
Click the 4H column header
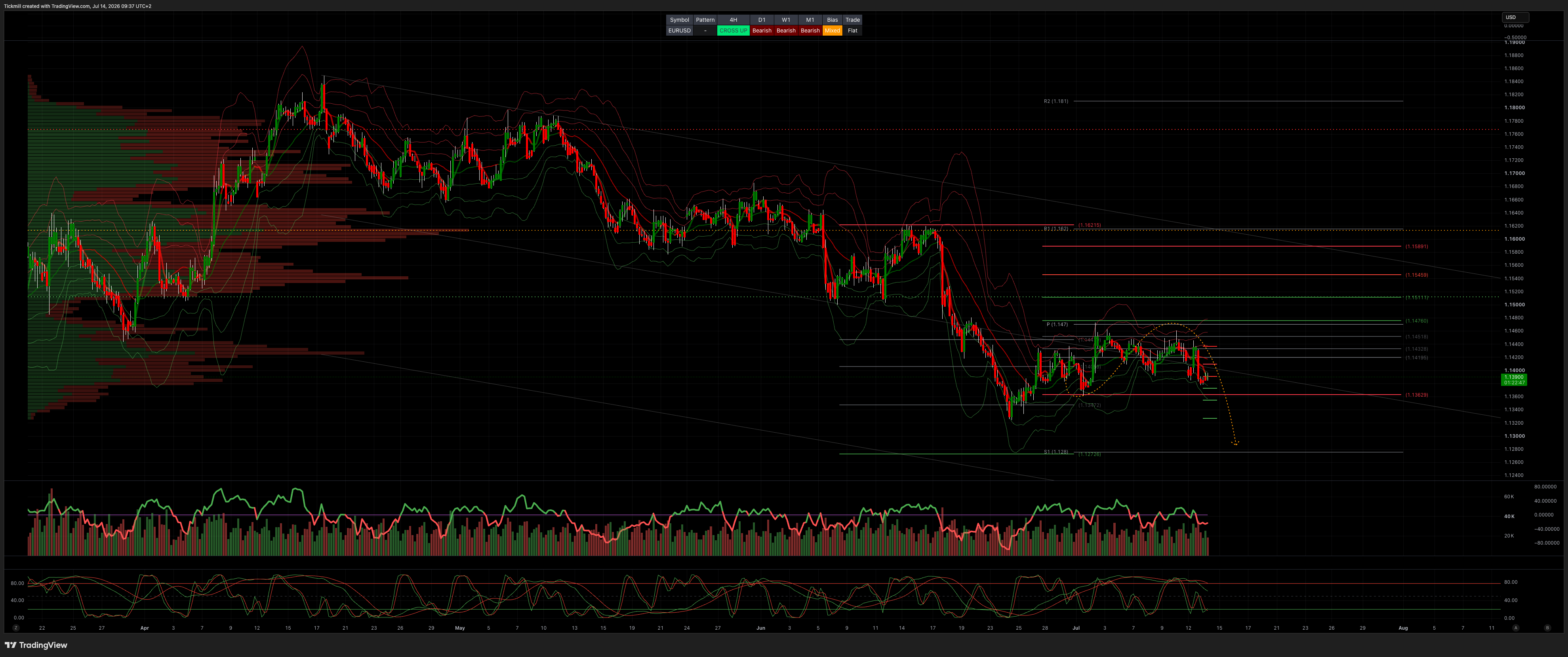click(733, 20)
